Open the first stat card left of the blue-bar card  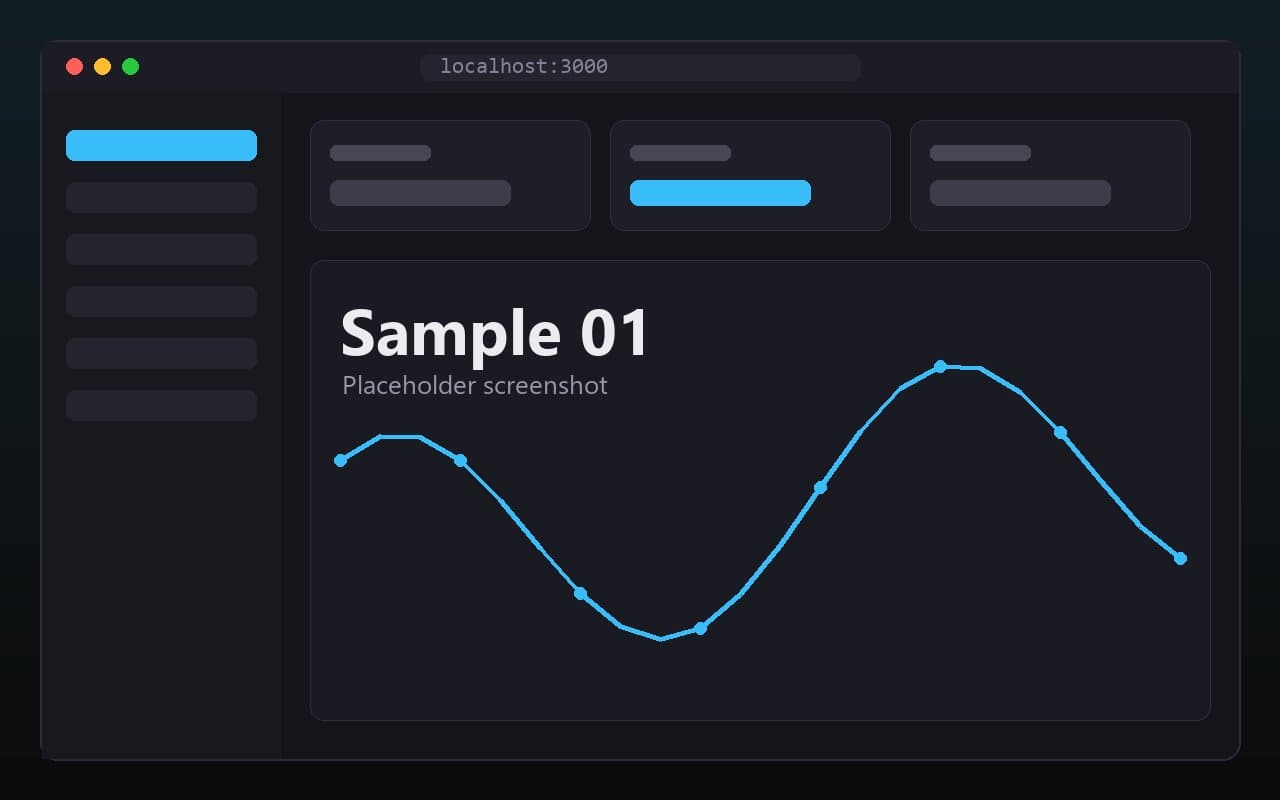click(450, 175)
